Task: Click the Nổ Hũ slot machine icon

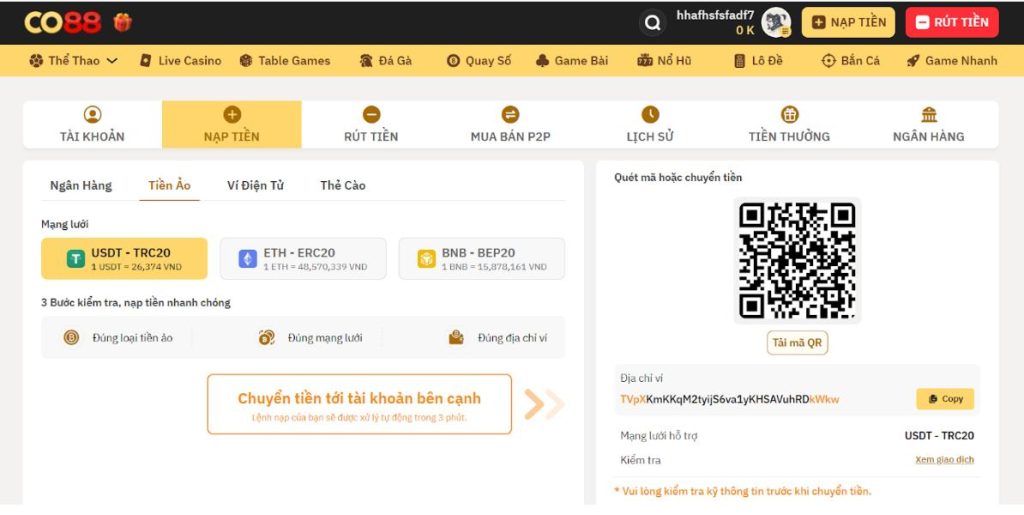Action: (645, 61)
